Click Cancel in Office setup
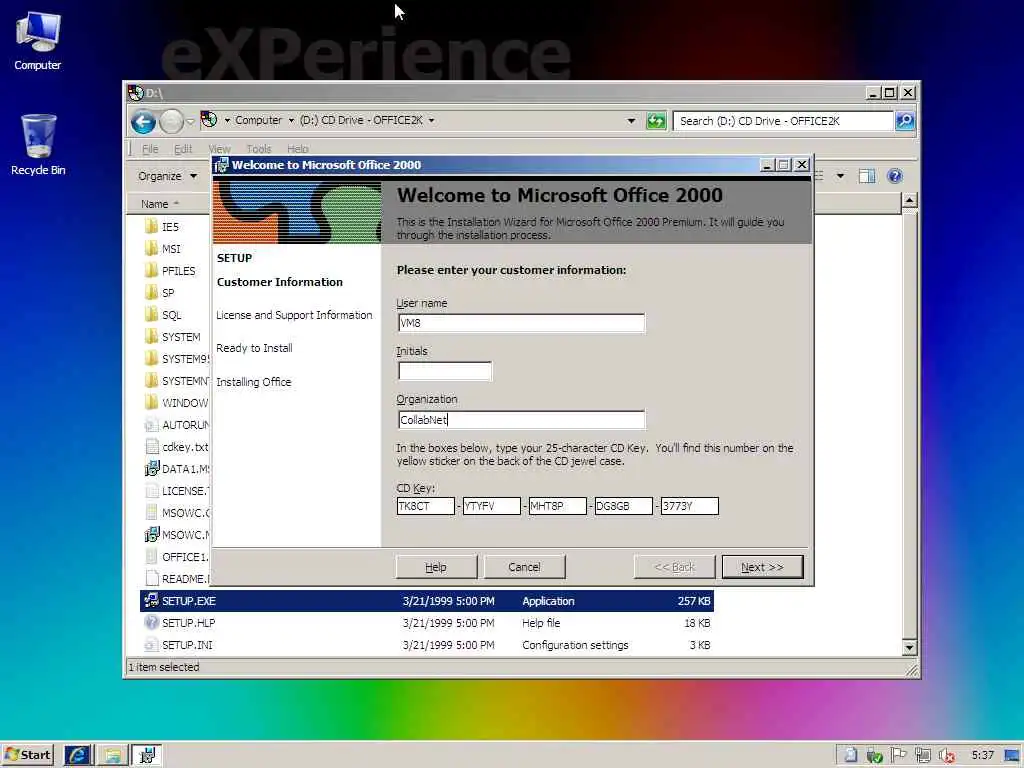Image resolution: width=1024 pixels, height=768 pixels. (524, 567)
